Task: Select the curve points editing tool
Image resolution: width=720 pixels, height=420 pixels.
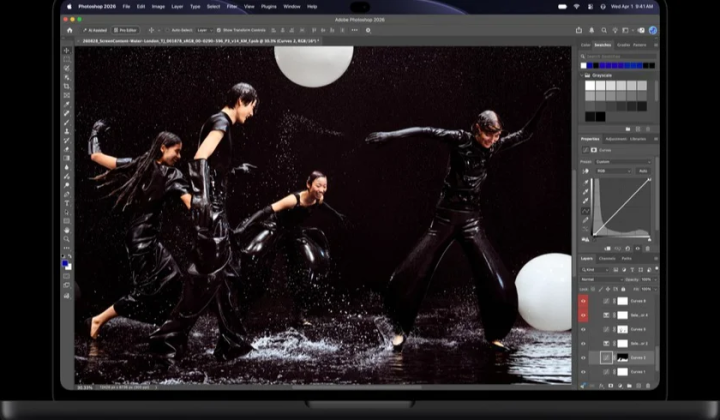Action: point(585,211)
